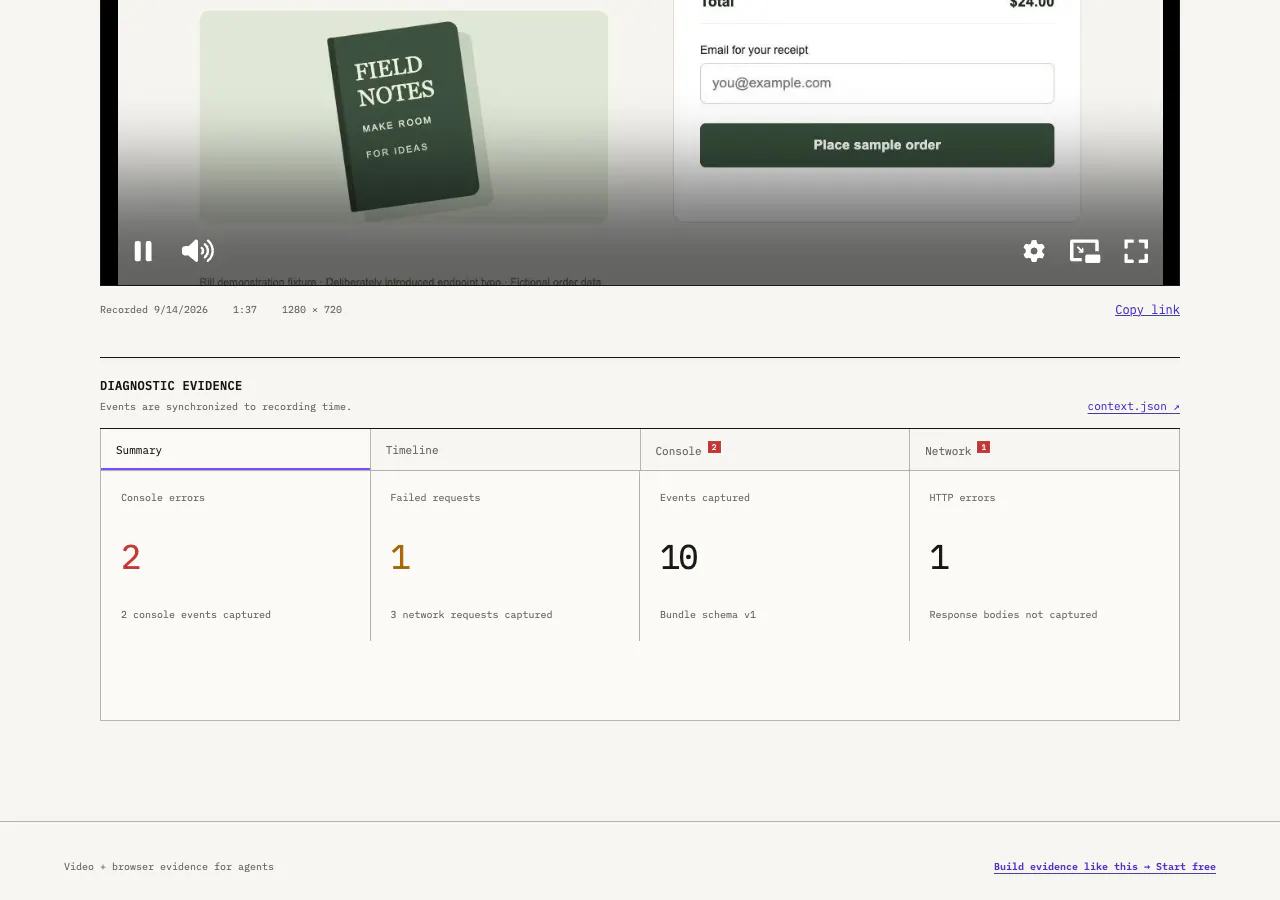This screenshot has width=1280, height=900.
Task: Select "Response bodies not captured" text
Action: (1013, 615)
